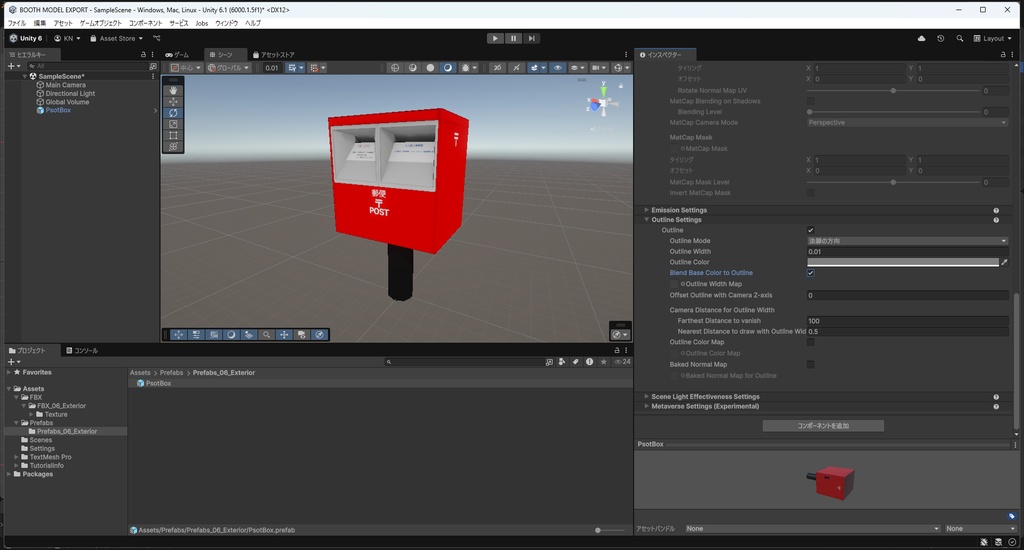Open the first menu bar item
The height and width of the screenshot is (550, 1024).
point(16,23)
